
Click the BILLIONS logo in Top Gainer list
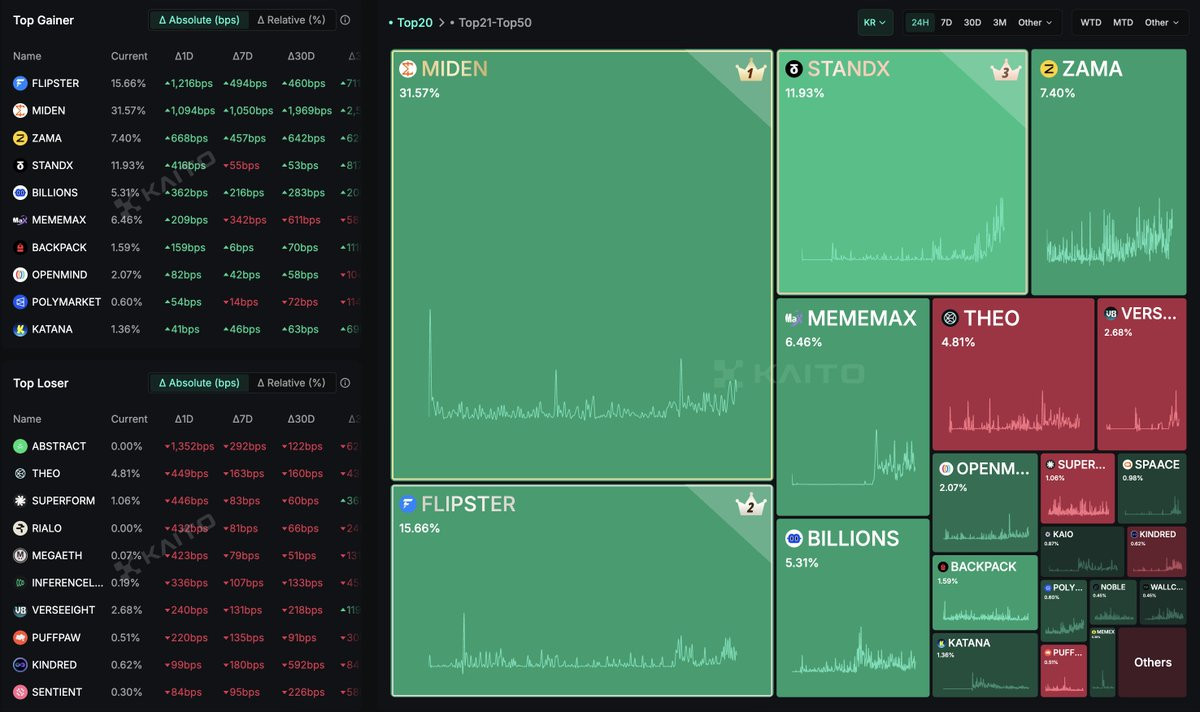20,193
